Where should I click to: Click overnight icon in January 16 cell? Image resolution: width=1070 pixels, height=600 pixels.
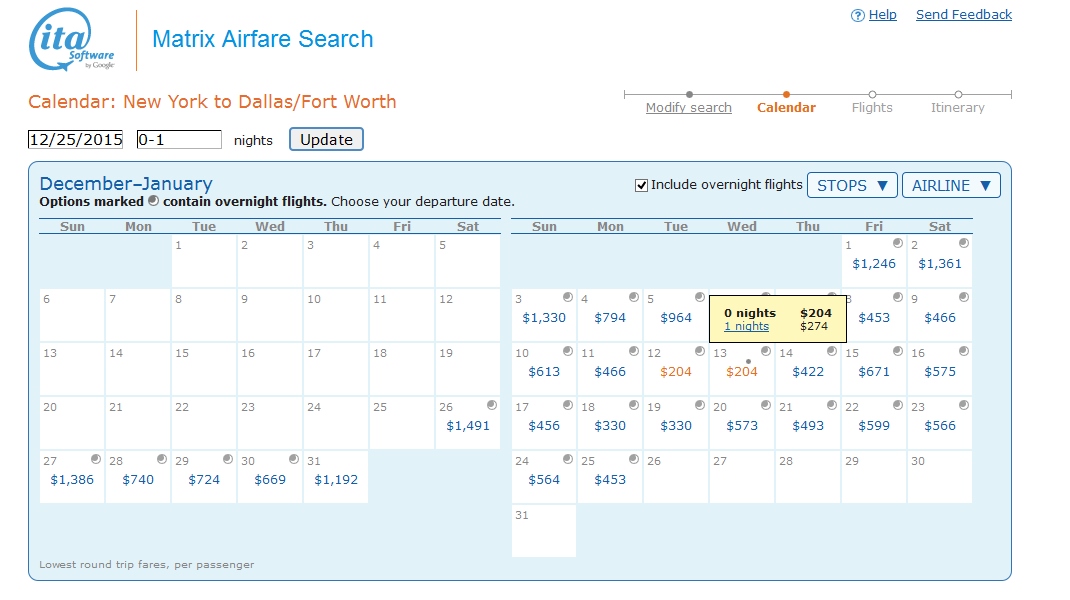coord(963,351)
